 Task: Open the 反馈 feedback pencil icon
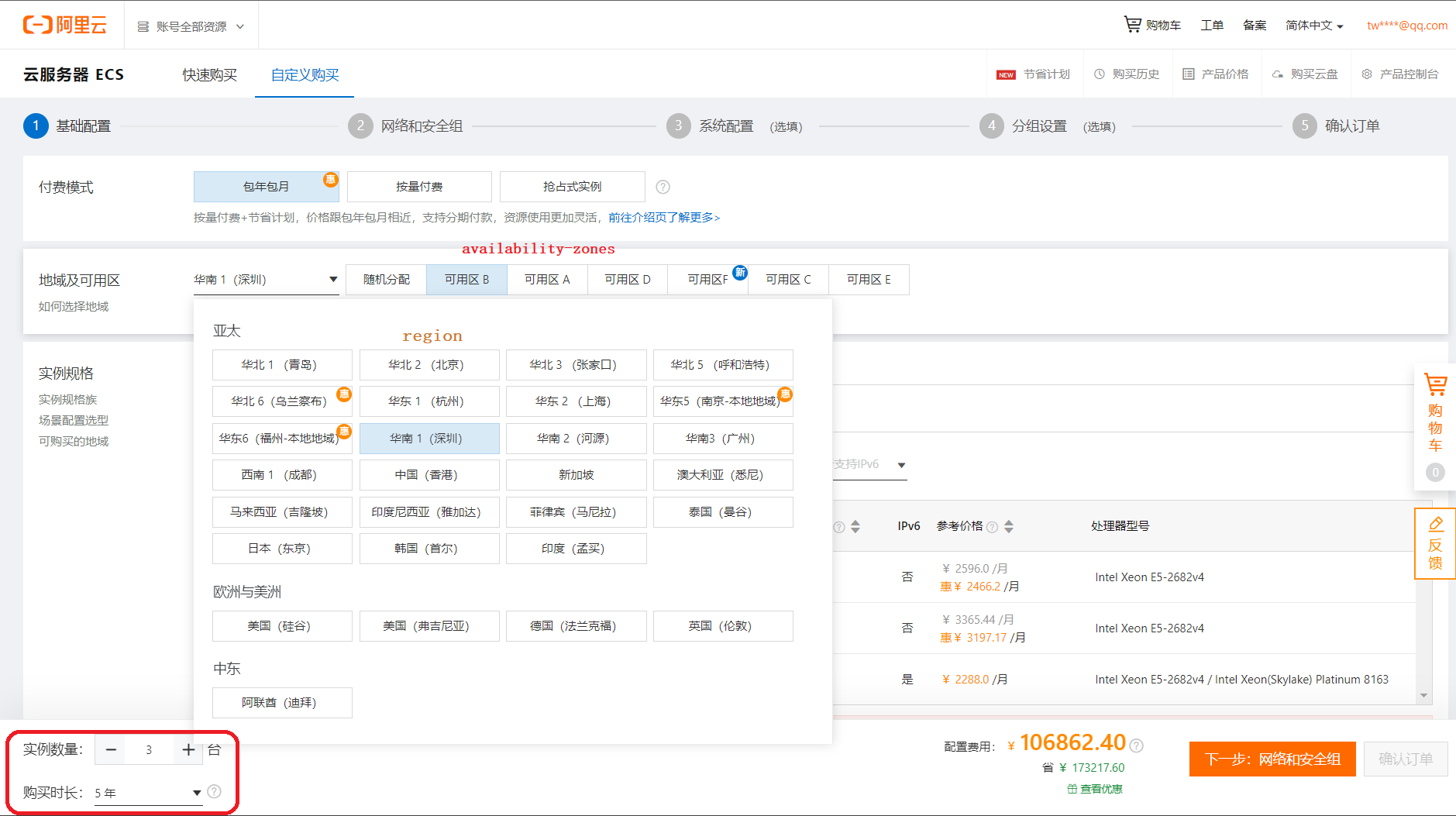(x=1435, y=524)
